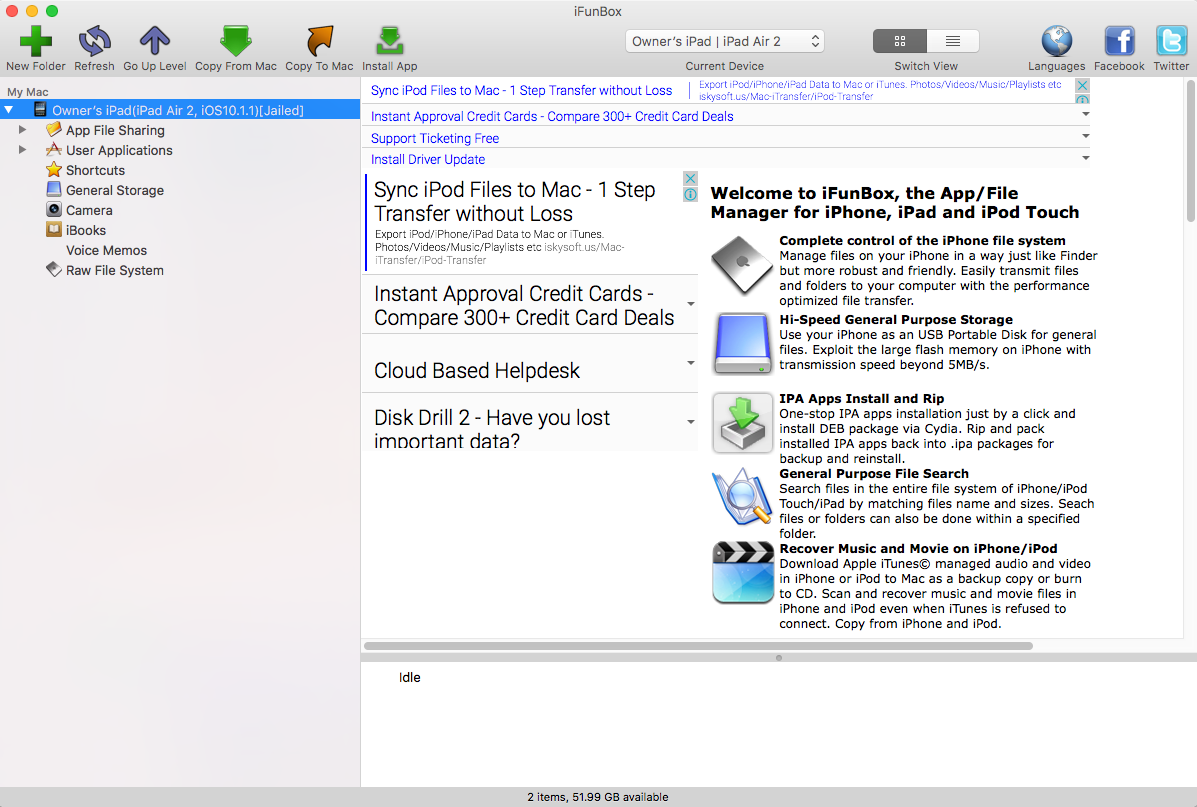Expand the Cloud Based Helpdesk arrow
1197x807 pixels.
point(690,363)
